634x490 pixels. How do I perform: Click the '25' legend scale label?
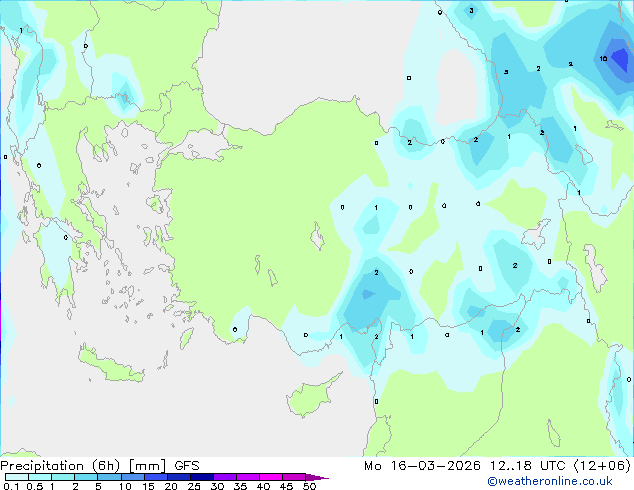click(x=194, y=486)
